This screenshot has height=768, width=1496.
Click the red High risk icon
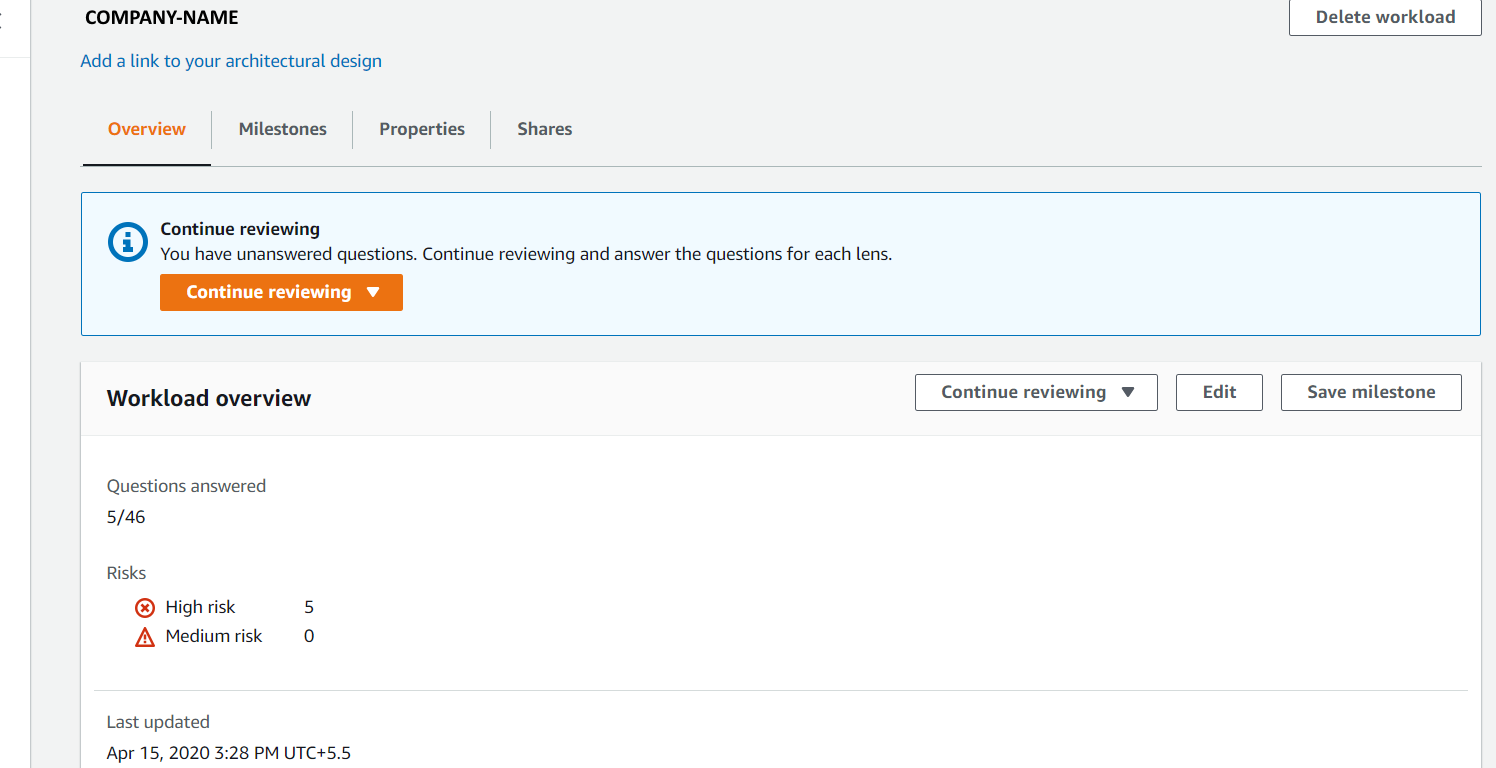[x=145, y=607]
